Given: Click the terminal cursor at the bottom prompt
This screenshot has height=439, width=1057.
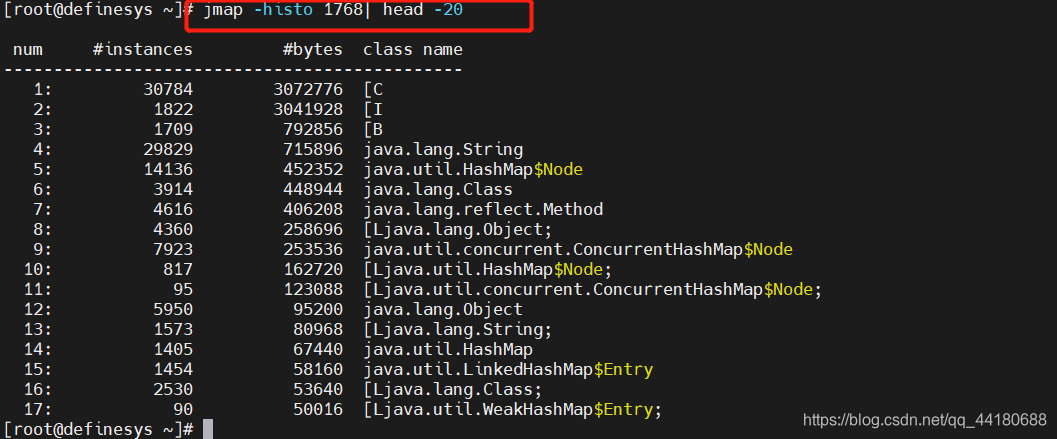Looking at the screenshot, I should [x=208, y=429].
